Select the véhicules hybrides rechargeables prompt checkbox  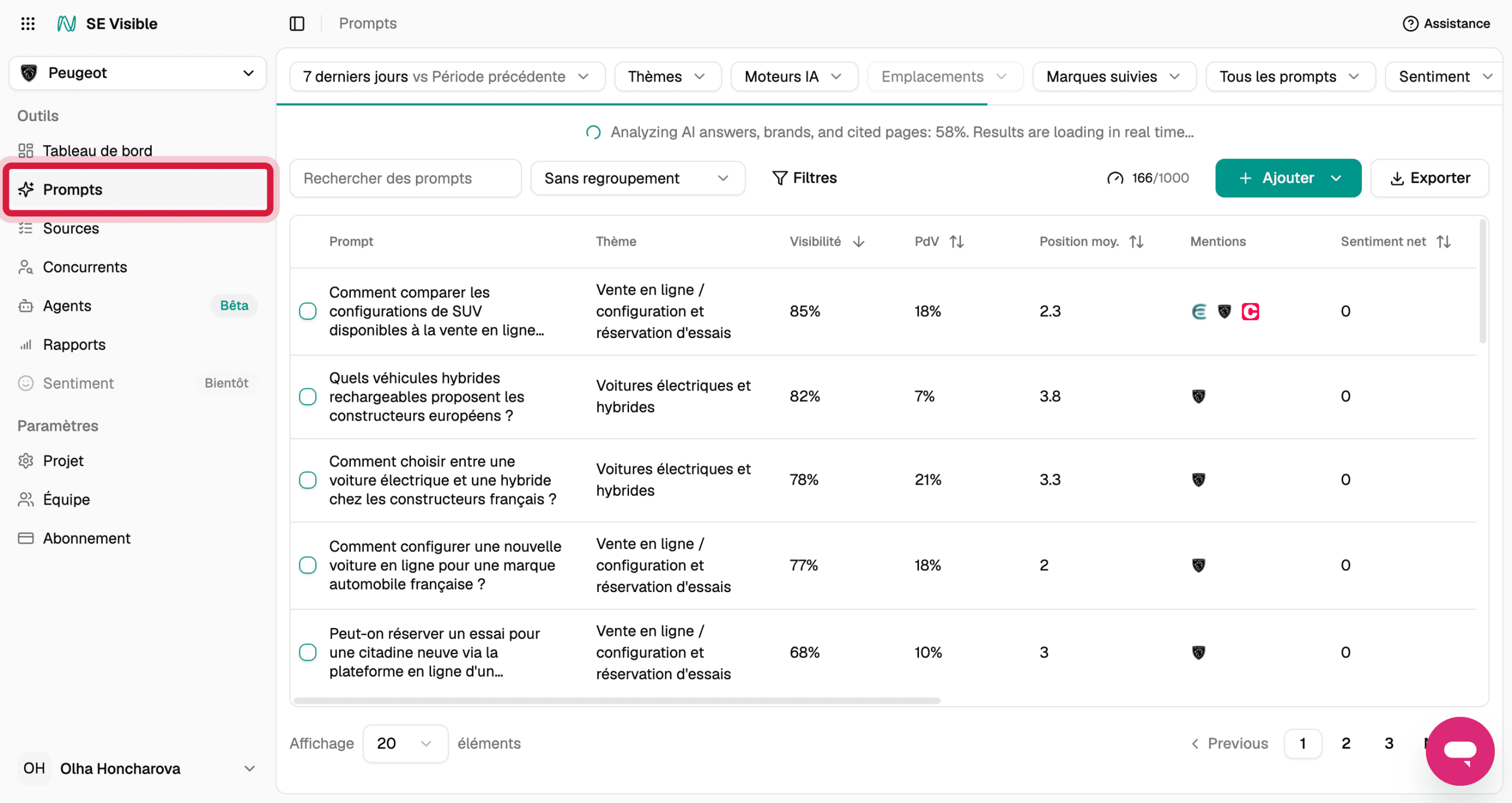click(308, 396)
